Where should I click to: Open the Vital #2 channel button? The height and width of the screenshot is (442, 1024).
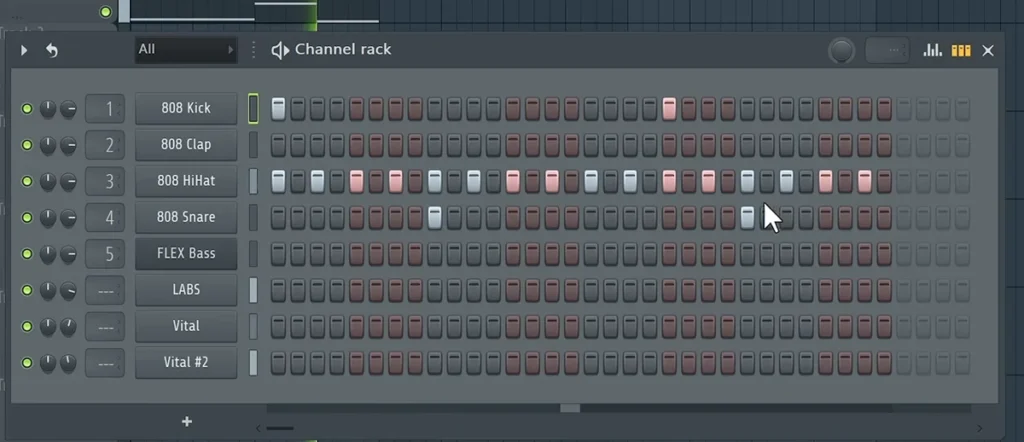tap(186, 362)
